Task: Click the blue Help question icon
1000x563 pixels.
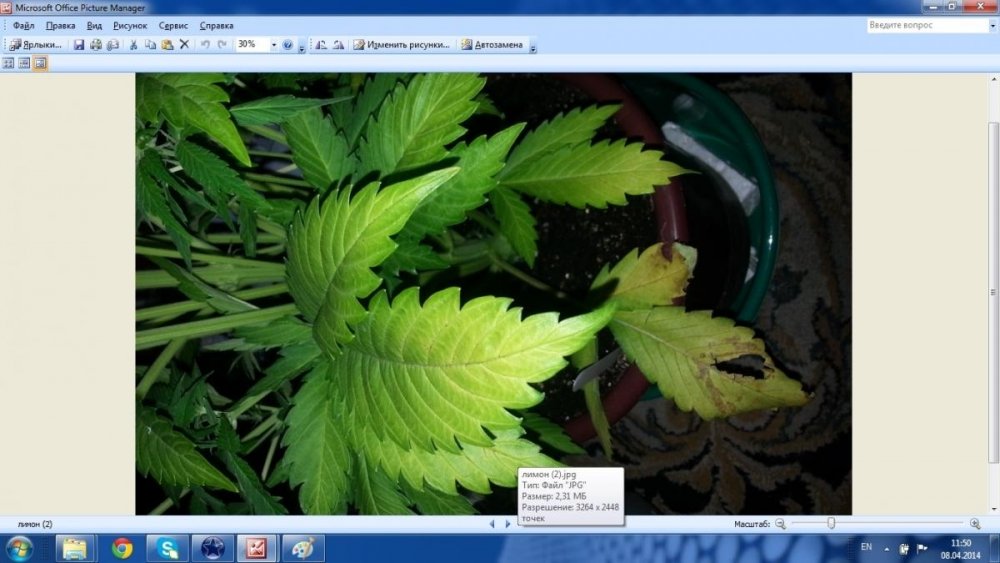Action: [x=288, y=45]
